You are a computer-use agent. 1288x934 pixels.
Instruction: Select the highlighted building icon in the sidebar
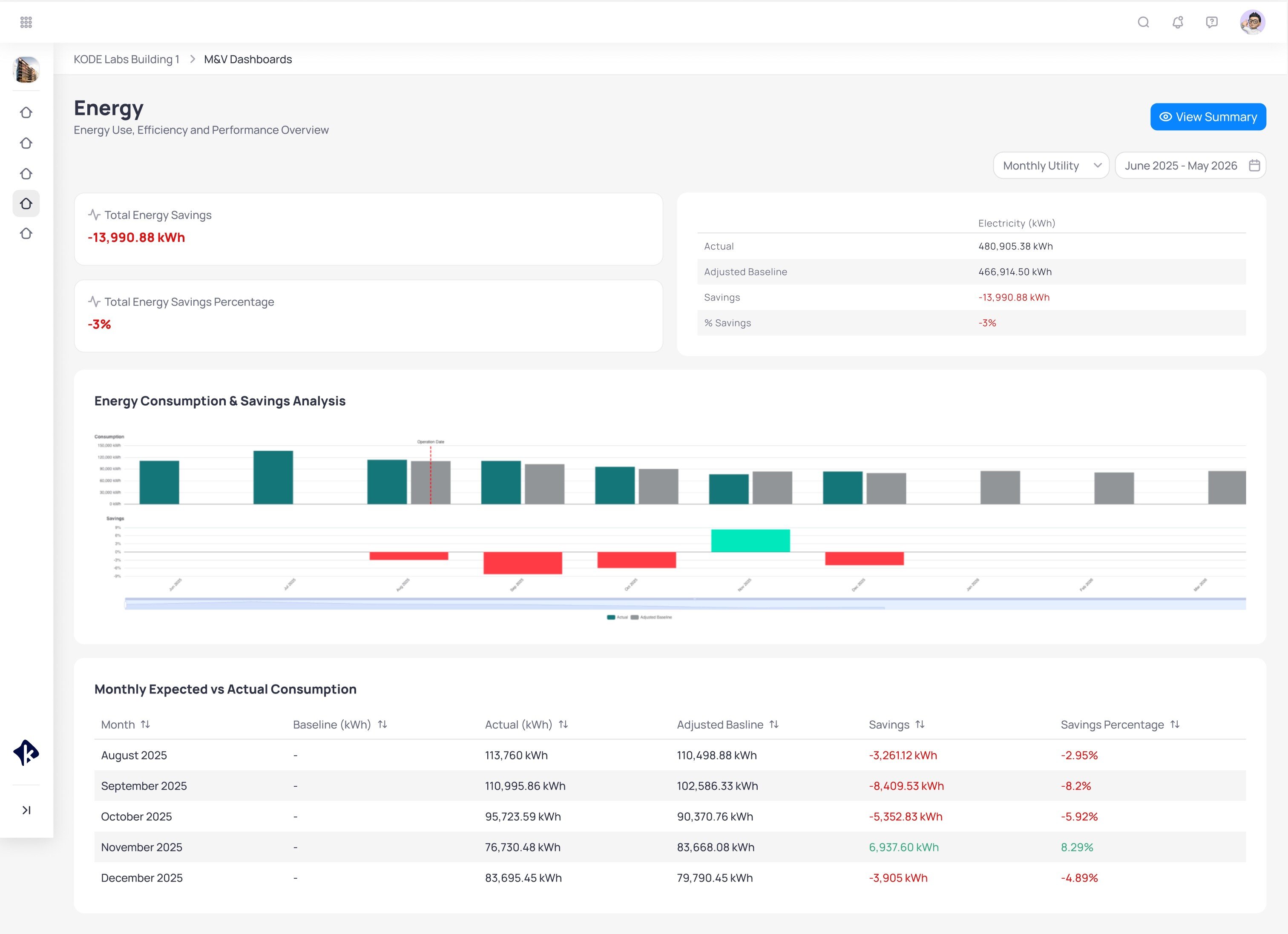tap(26, 203)
